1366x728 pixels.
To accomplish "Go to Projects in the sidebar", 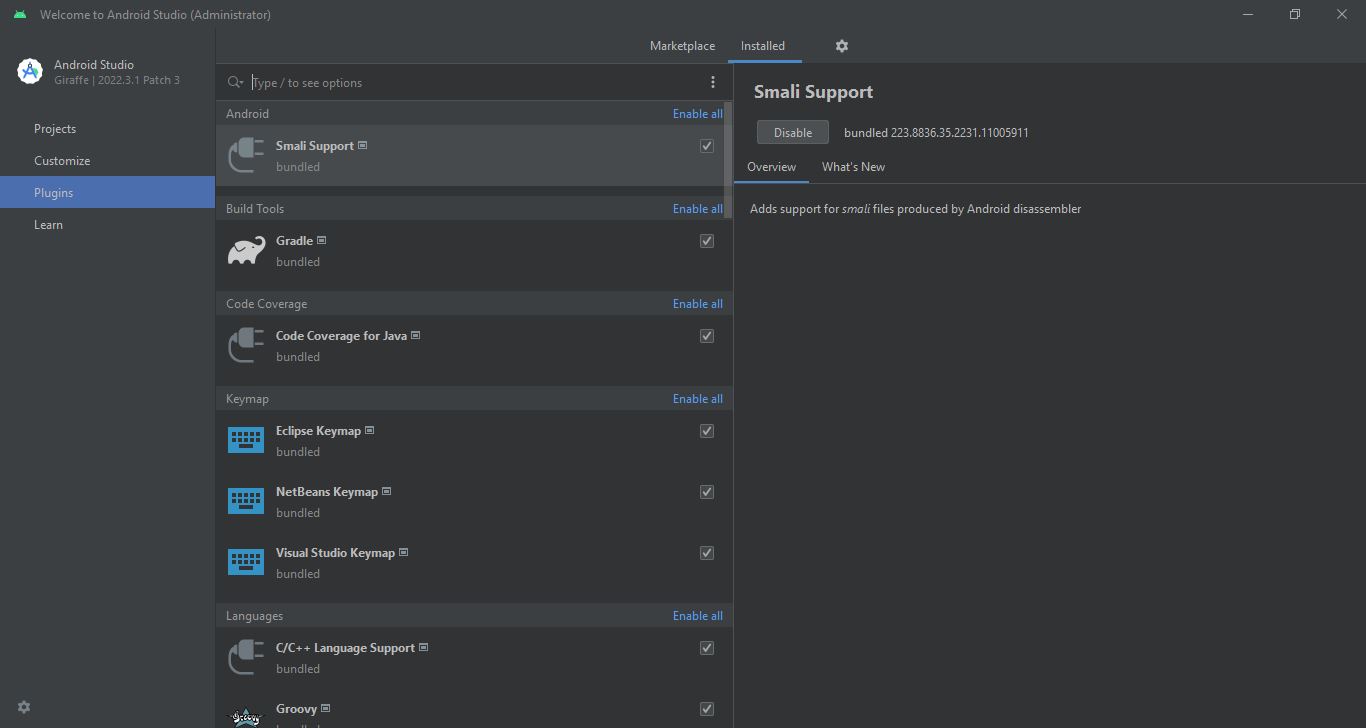I will pyautogui.click(x=107, y=129).
